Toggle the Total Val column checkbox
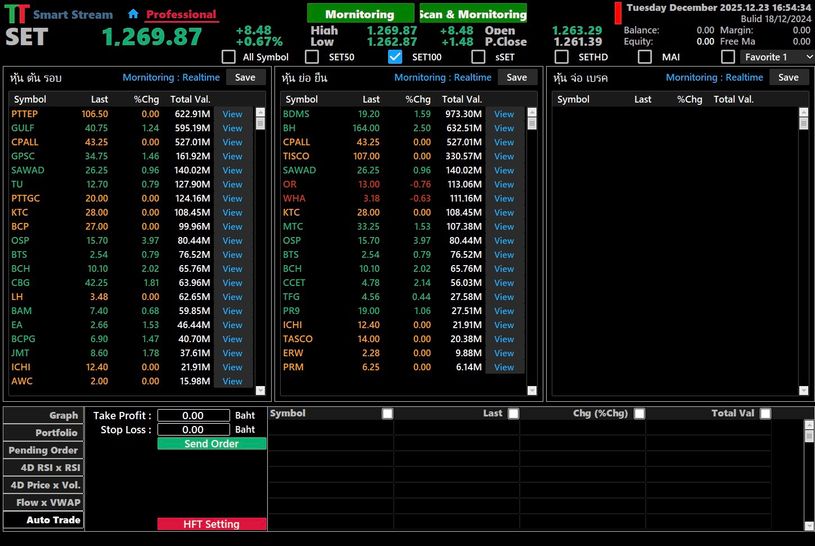 coord(763,414)
